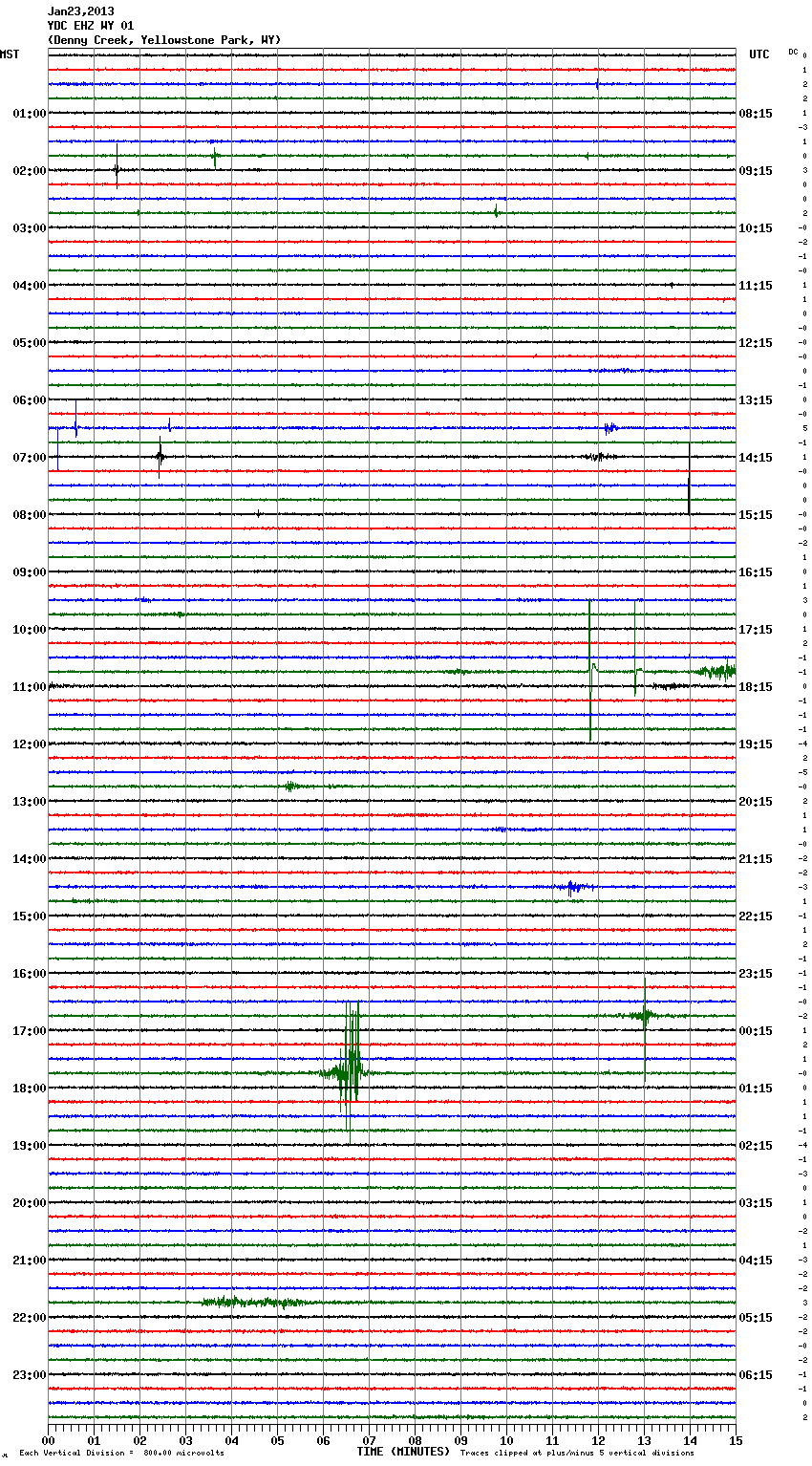Click the minute 00 axis label
Viewport: 812px width, 1466px height.
[48, 1440]
